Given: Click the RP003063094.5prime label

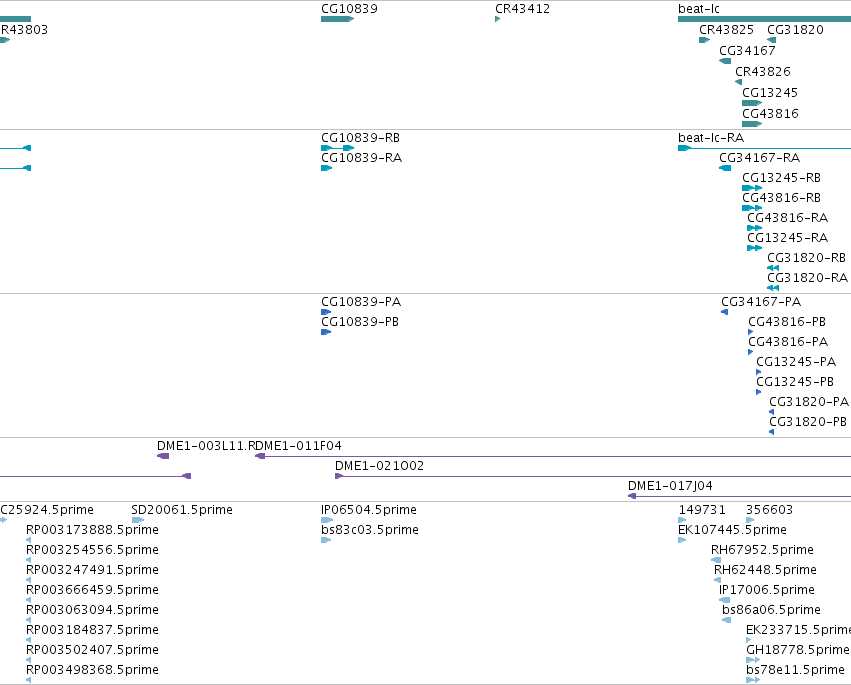Looking at the screenshot, I should click(92, 610).
